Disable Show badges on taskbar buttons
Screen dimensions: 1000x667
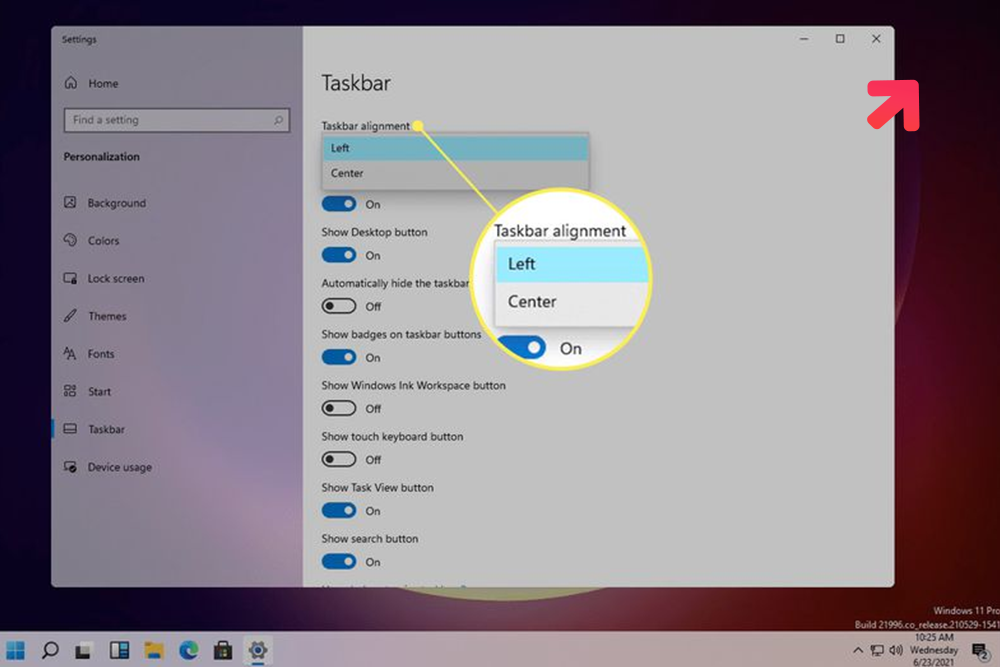tap(339, 357)
